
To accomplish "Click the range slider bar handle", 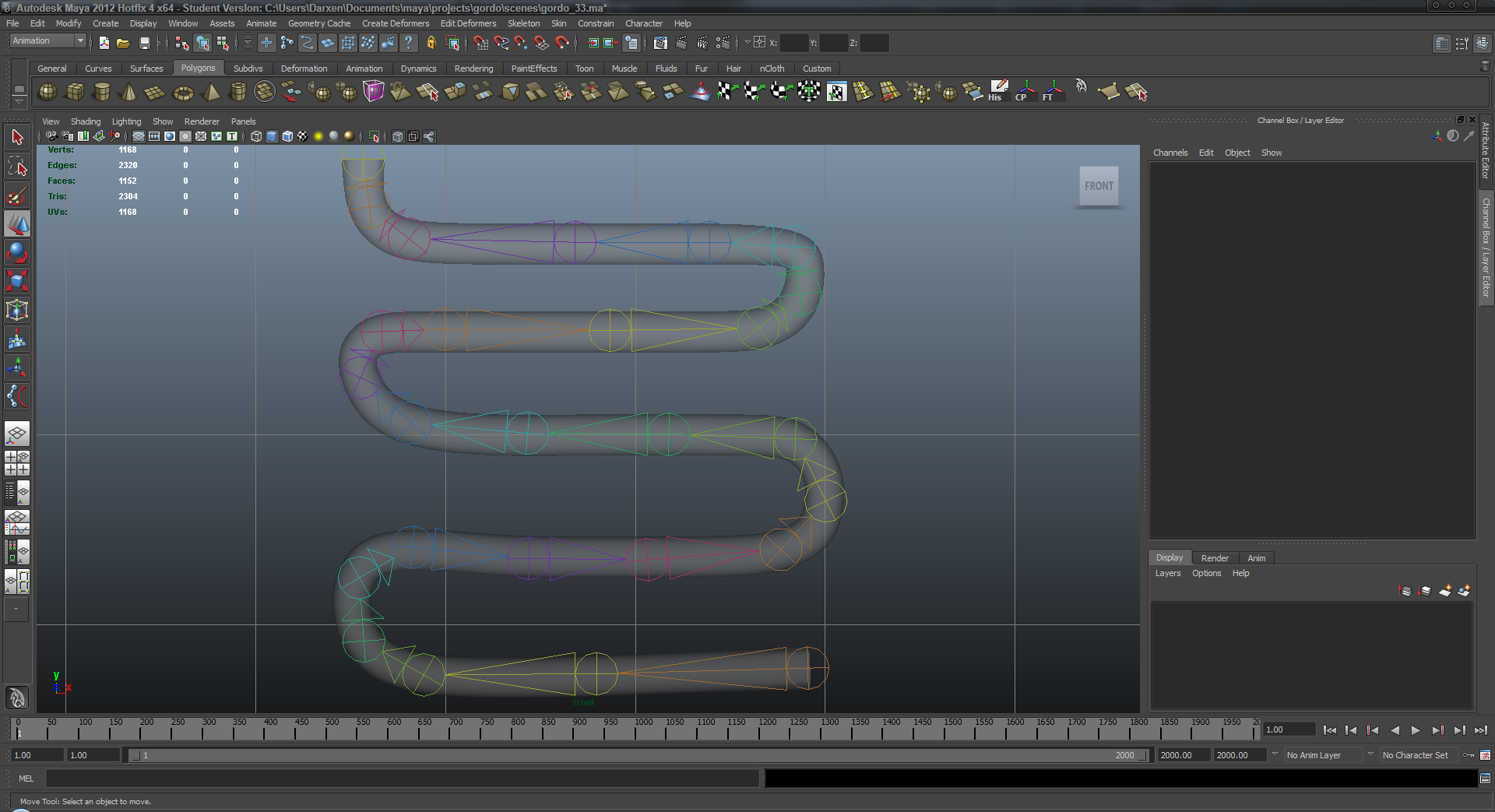I will (x=638, y=755).
